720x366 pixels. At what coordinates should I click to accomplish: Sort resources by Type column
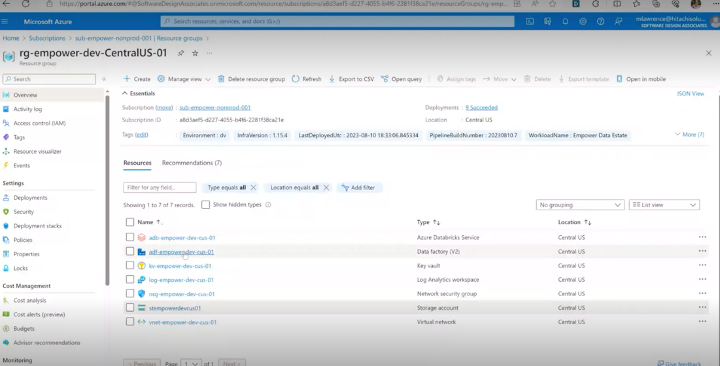(x=428, y=222)
